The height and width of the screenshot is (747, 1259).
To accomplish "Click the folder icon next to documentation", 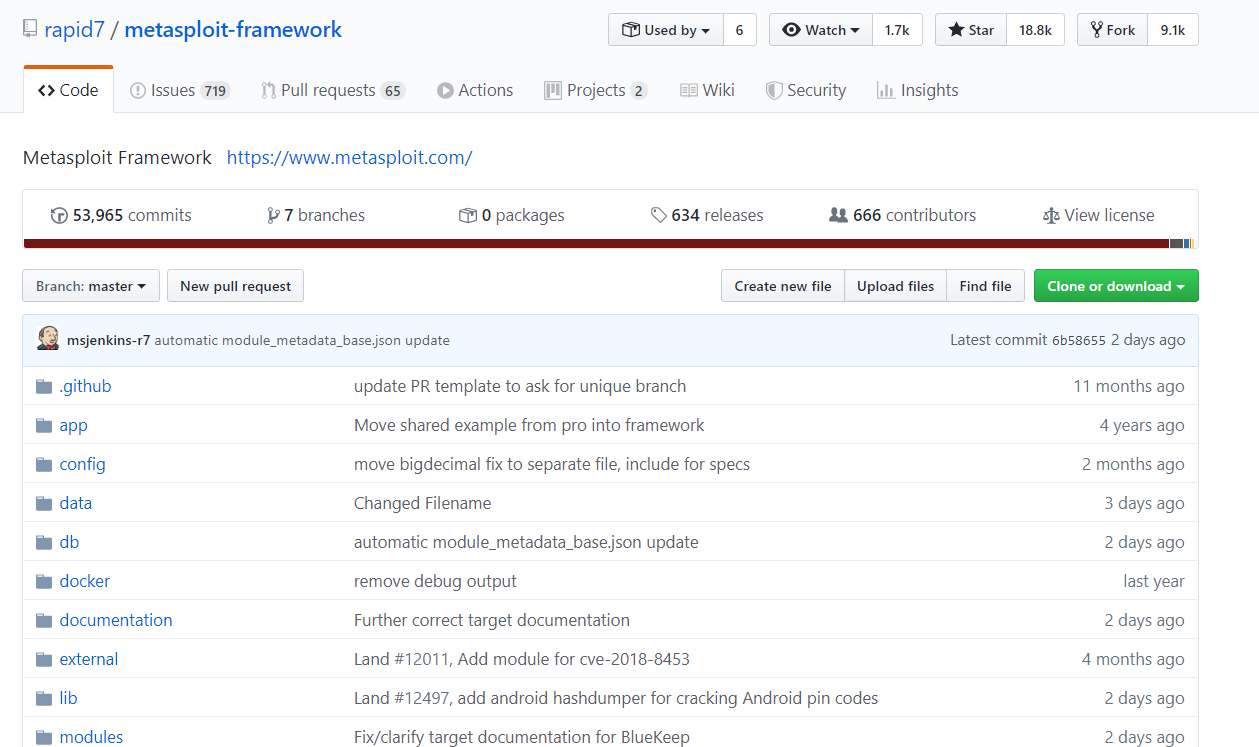I will [44, 621].
